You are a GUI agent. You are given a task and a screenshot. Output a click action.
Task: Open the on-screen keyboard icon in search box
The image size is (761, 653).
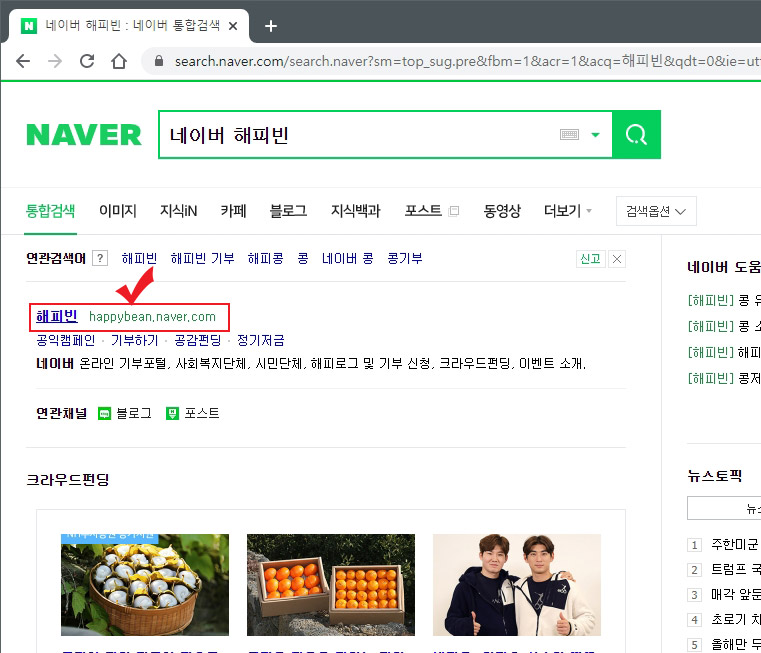tap(569, 134)
